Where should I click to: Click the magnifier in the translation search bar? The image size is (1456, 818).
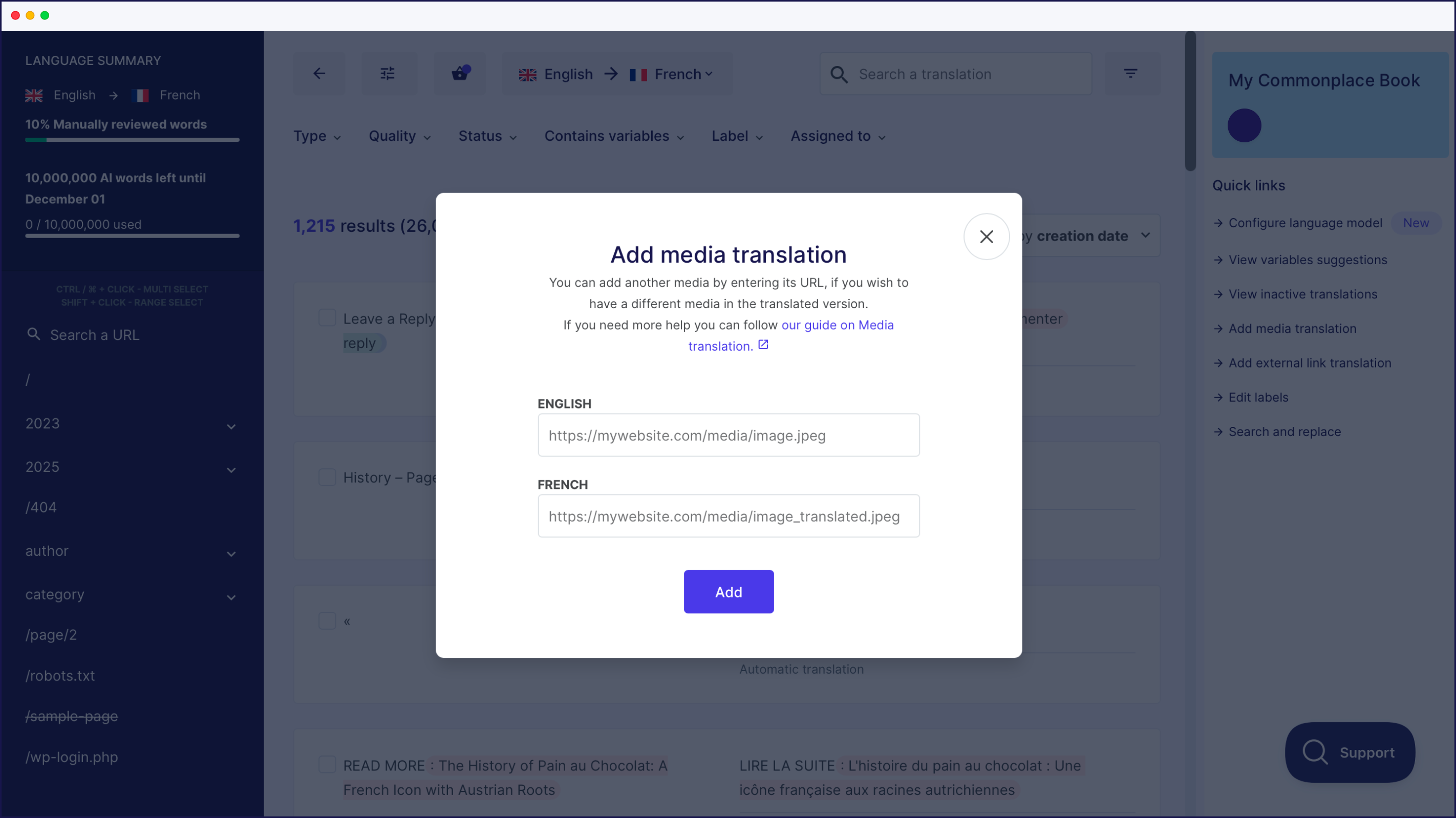(x=840, y=74)
